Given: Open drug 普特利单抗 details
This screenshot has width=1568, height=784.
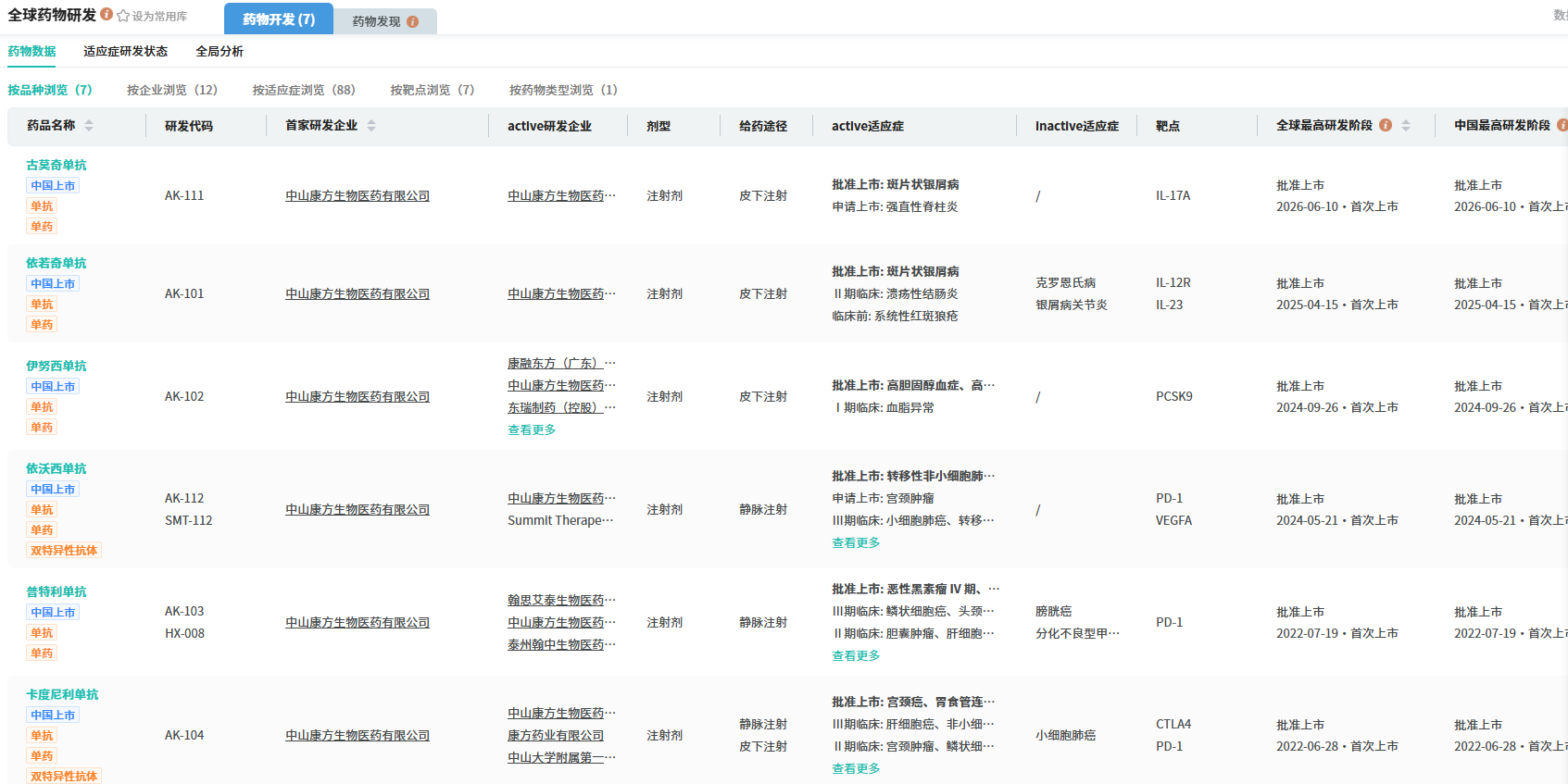Looking at the screenshot, I should click(x=56, y=591).
